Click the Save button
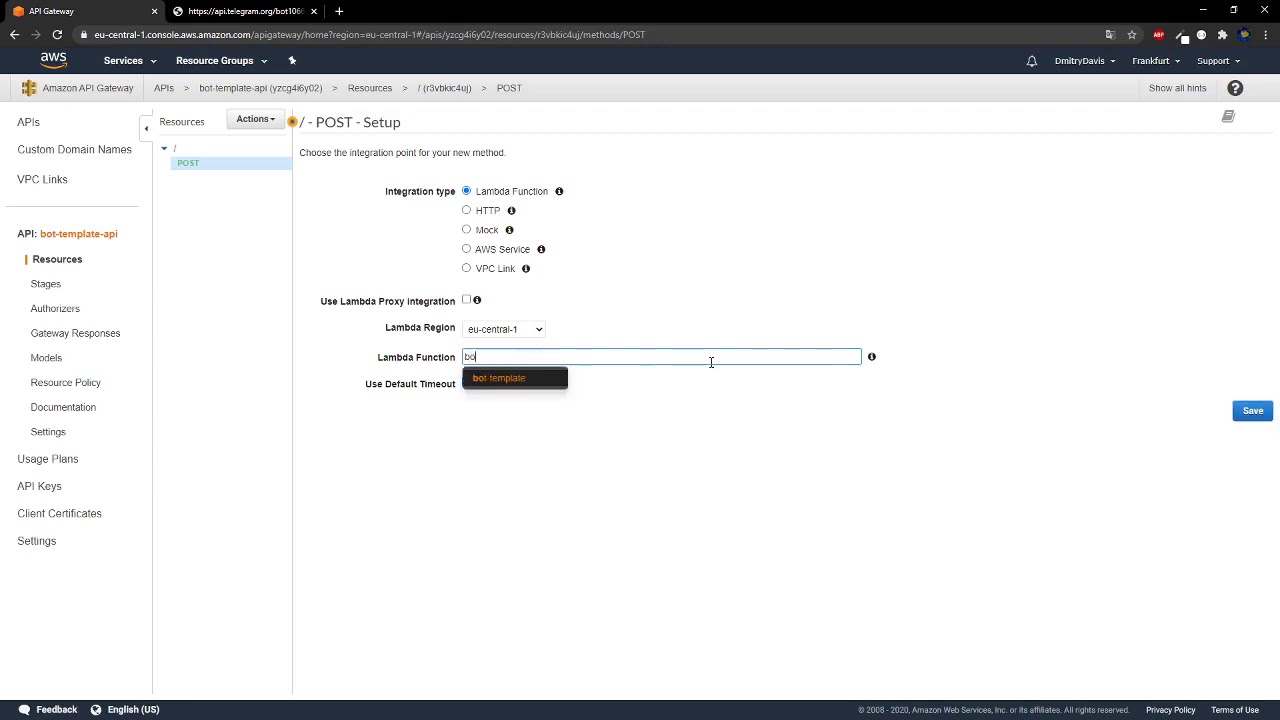The width and height of the screenshot is (1280, 720). pyautogui.click(x=1252, y=411)
